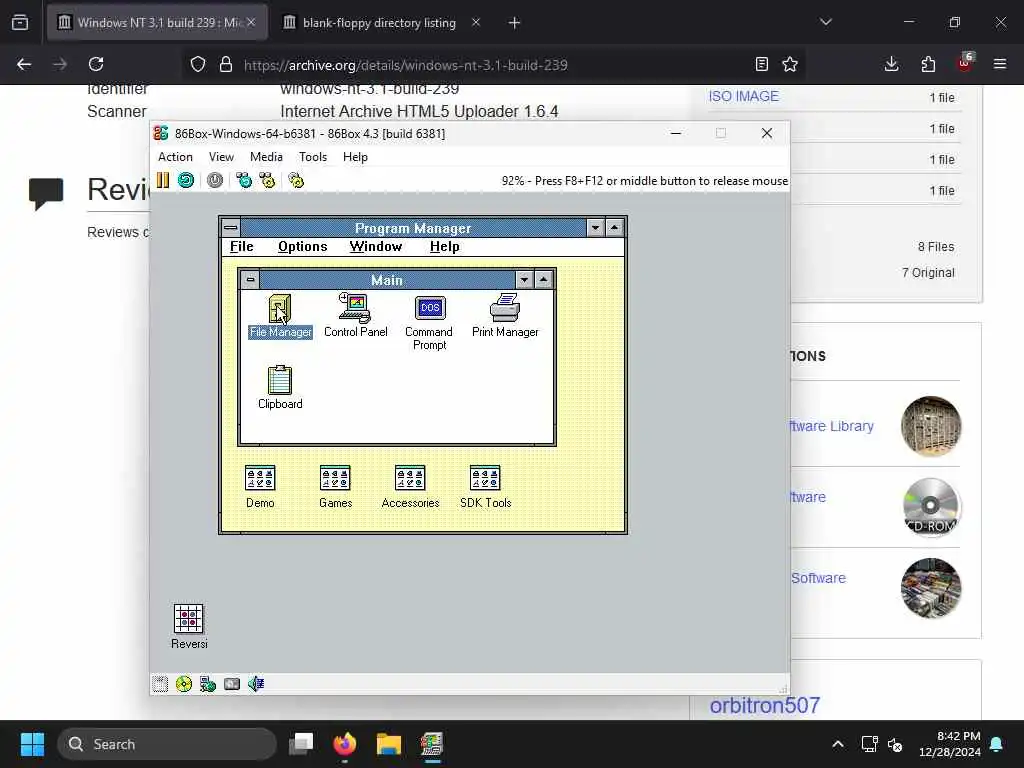Screen dimensions: 1024x768
Task: Select the minimized Reversi icon
Action: [x=189, y=626]
